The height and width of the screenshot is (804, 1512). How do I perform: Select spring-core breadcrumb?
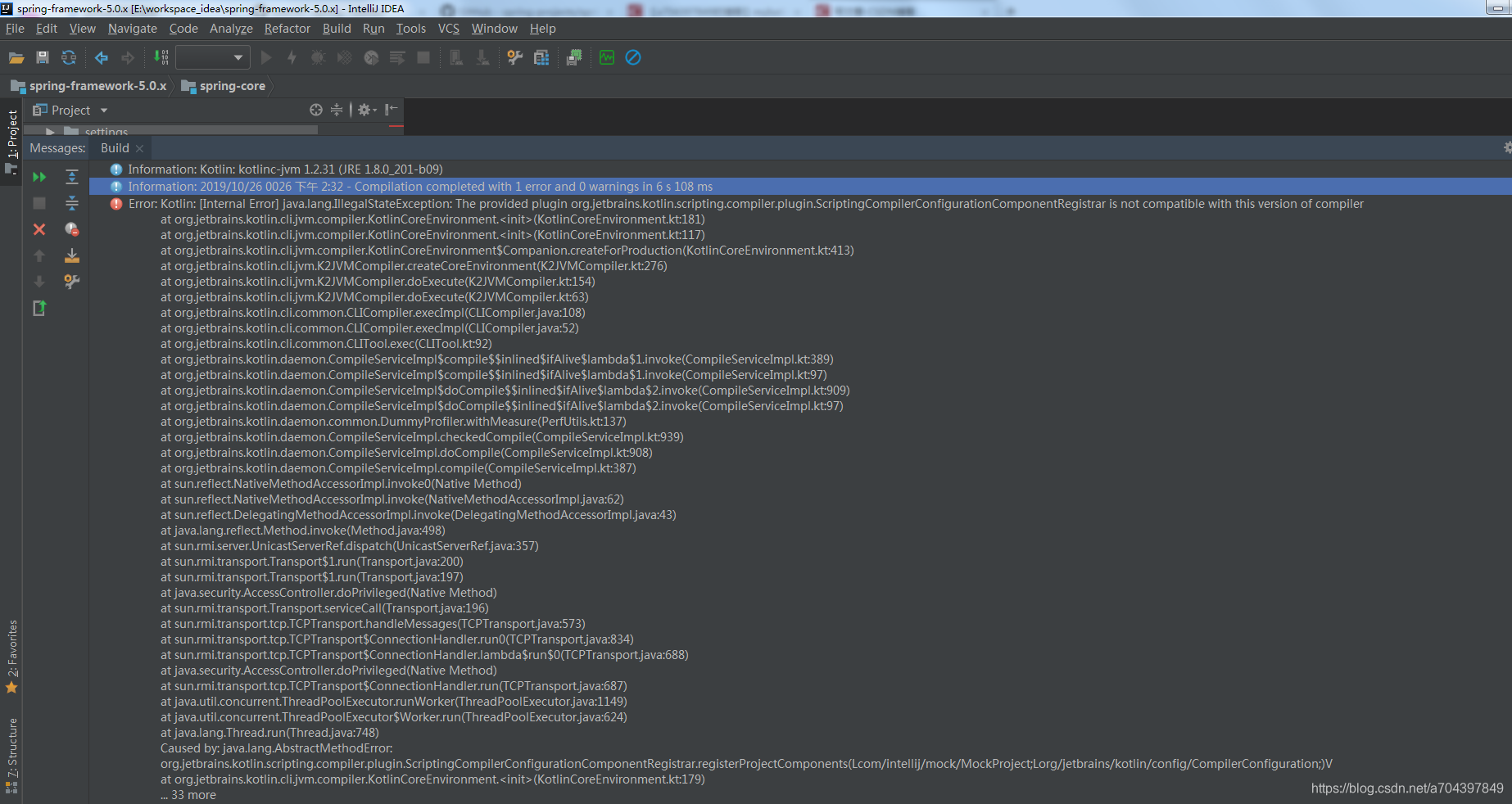tap(224, 86)
